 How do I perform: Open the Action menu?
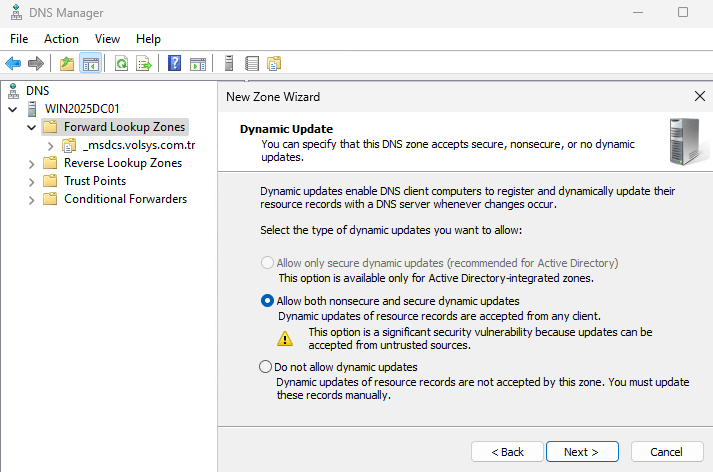pos(61,38)
